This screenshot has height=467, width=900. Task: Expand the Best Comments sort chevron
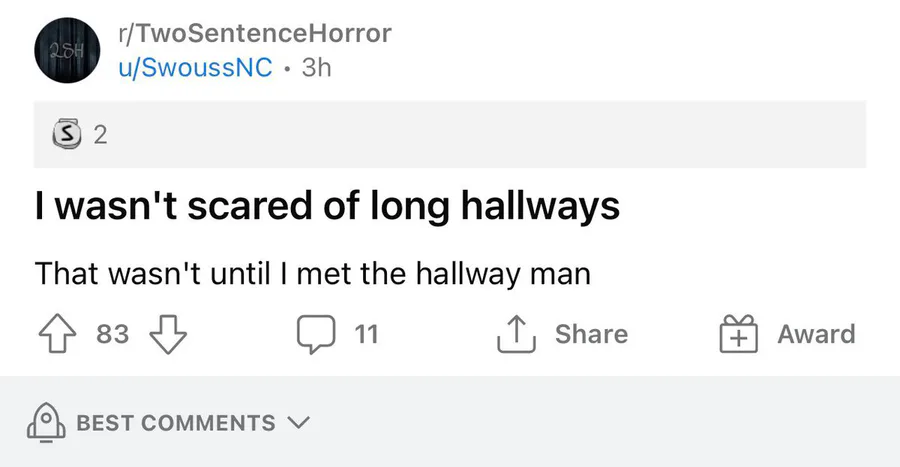click(x=299, y=422)
